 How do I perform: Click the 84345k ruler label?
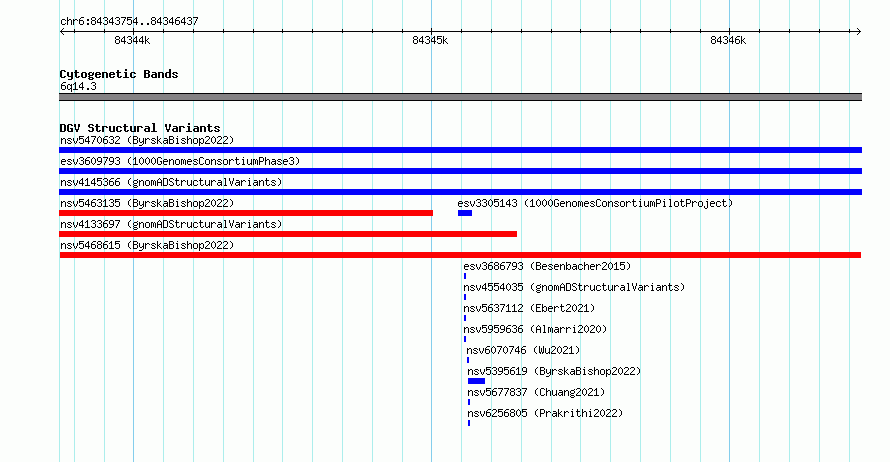(x=430, y=40)
